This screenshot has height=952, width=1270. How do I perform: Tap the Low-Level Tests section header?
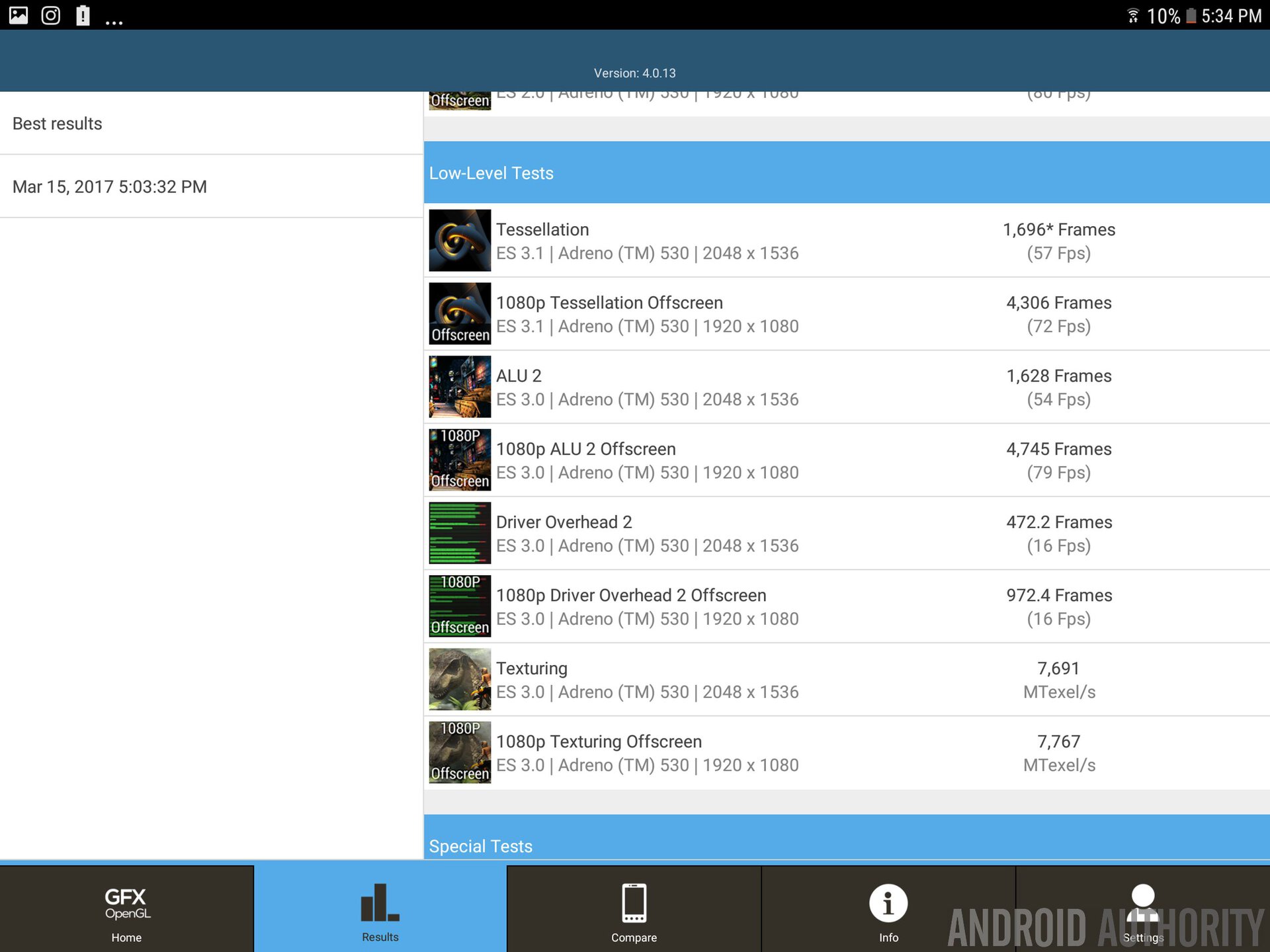click(x=845, y=173)
